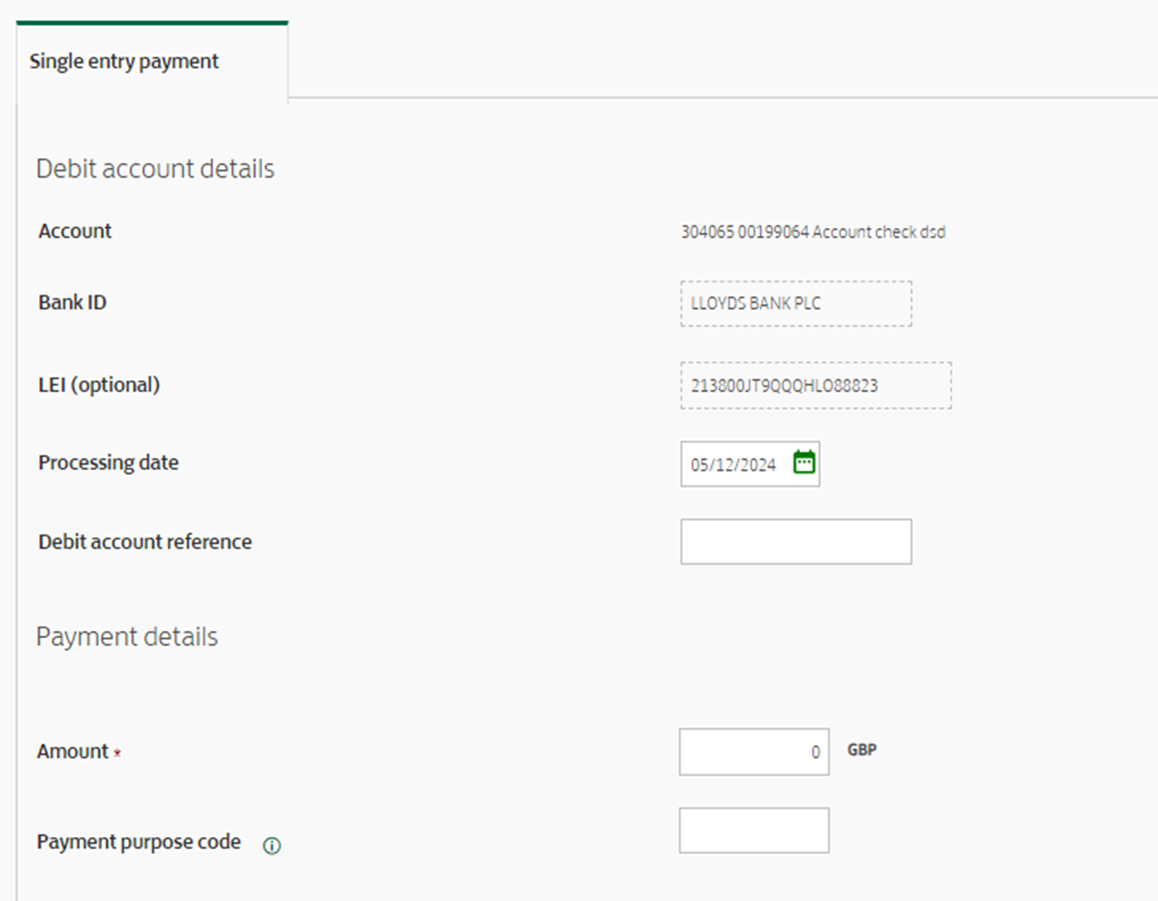The height and width of the screenshot is (901, 1158).
Task: Click the Processing date label
Action: click(108, 463)
